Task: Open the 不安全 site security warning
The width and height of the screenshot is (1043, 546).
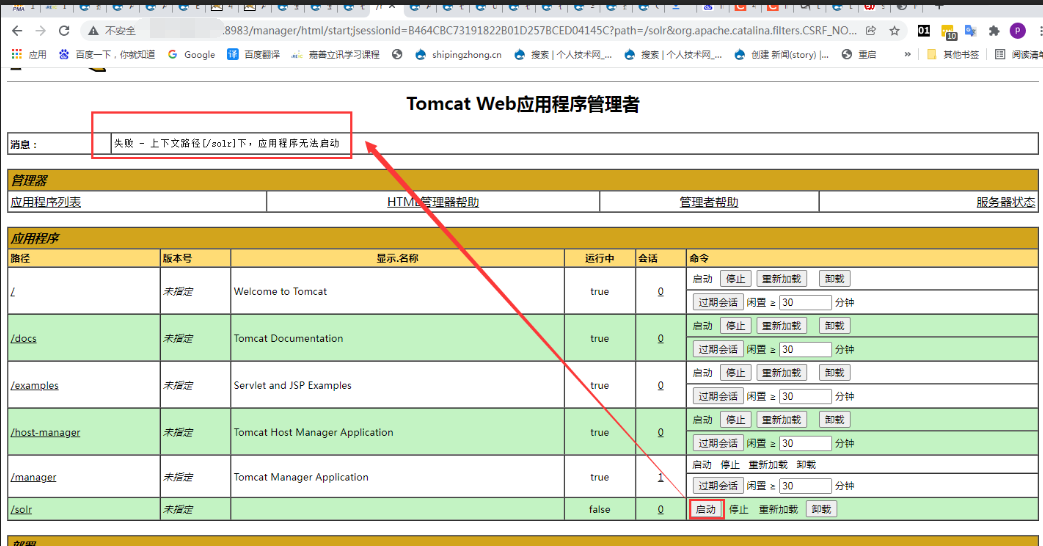Action: pos(112,31)
